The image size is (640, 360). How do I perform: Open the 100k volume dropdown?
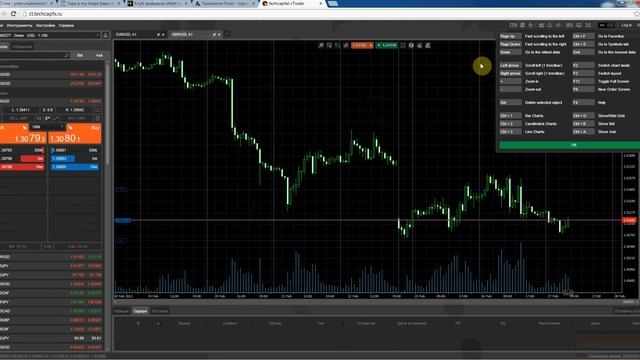point(47,127)
